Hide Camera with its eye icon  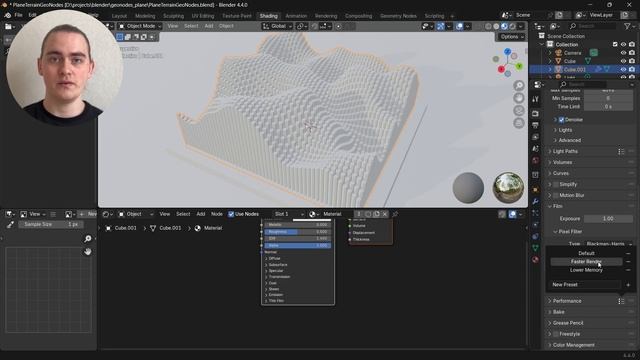623,53
